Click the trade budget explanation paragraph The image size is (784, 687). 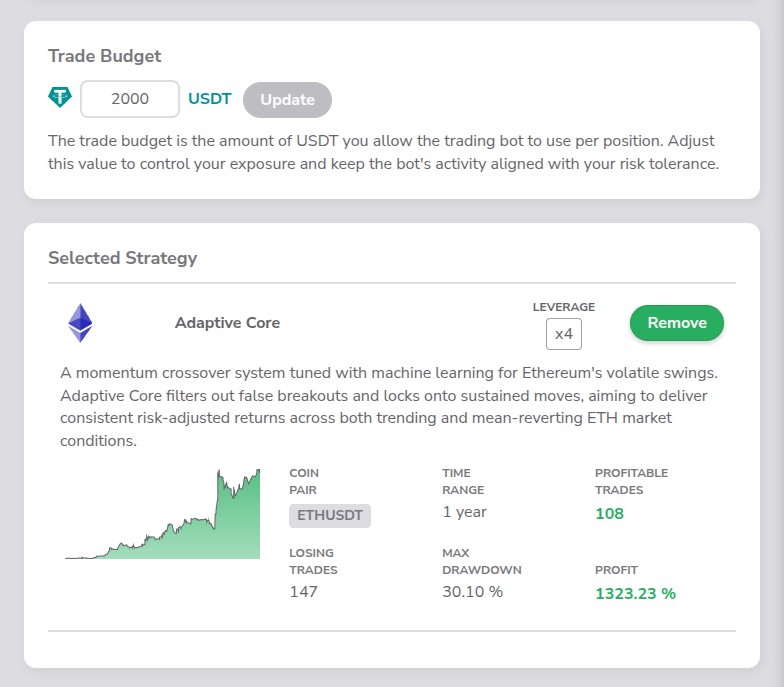[384, 152]
